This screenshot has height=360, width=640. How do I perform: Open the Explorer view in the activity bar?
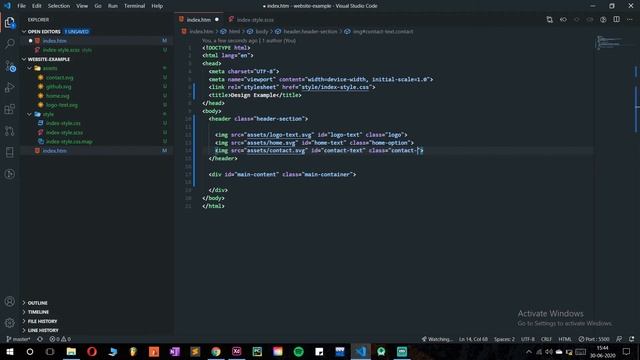point(9,22)
